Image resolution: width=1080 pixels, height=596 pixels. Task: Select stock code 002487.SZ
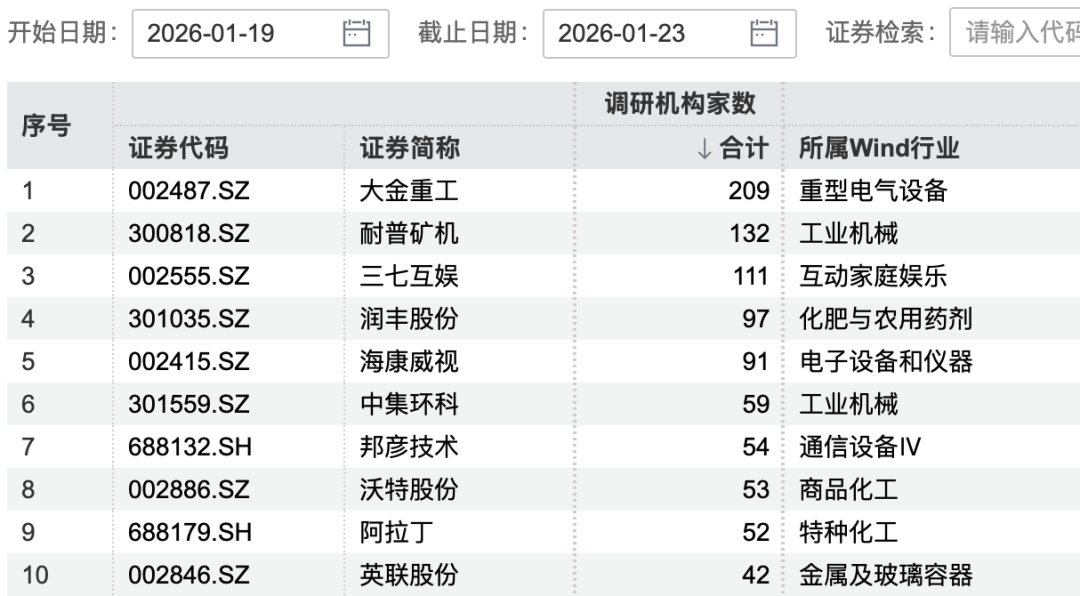click(x=189, y=191)
